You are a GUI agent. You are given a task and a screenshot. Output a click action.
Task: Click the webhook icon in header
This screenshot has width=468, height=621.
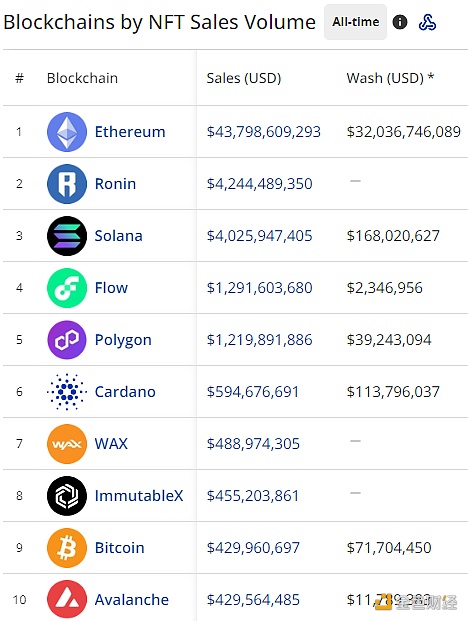[427, 22]
